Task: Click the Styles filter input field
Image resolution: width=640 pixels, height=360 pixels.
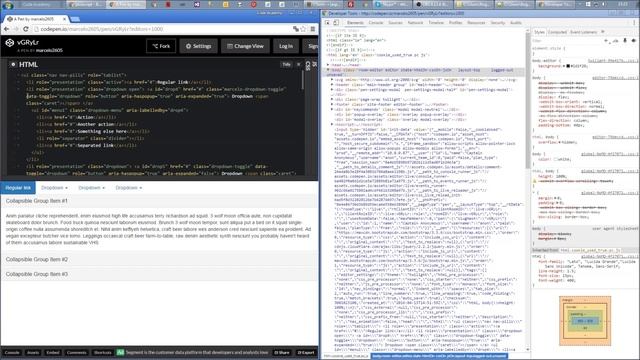Action: pos(567,41)
